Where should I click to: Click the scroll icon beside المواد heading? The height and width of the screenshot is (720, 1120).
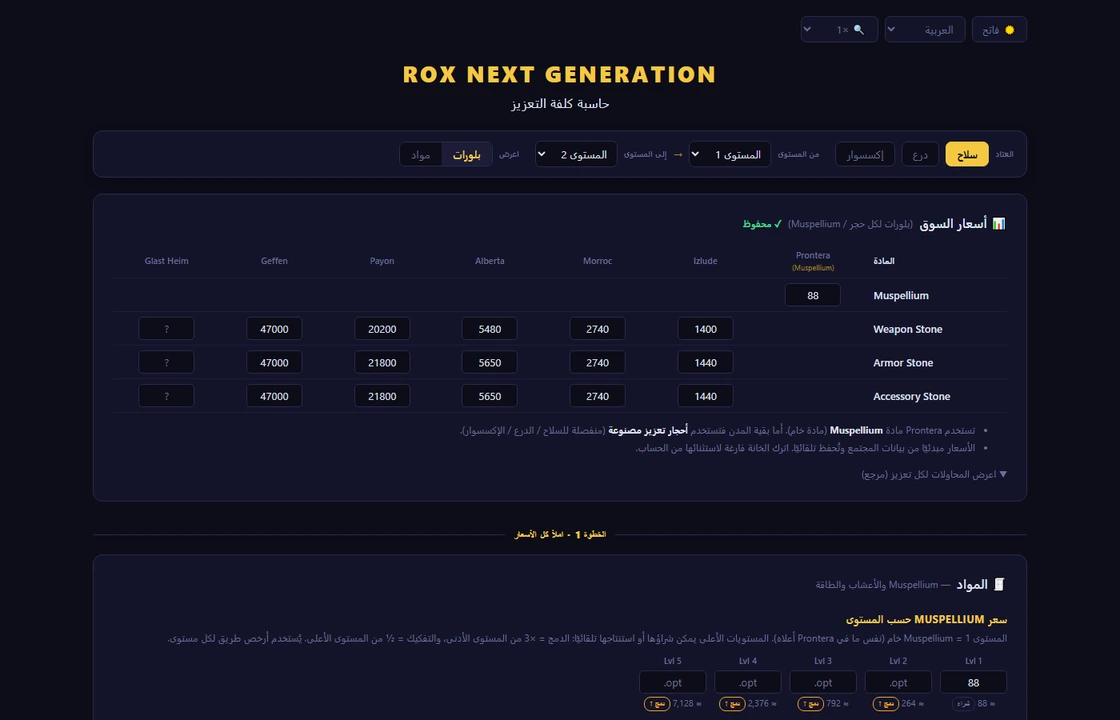coord(999,584)
